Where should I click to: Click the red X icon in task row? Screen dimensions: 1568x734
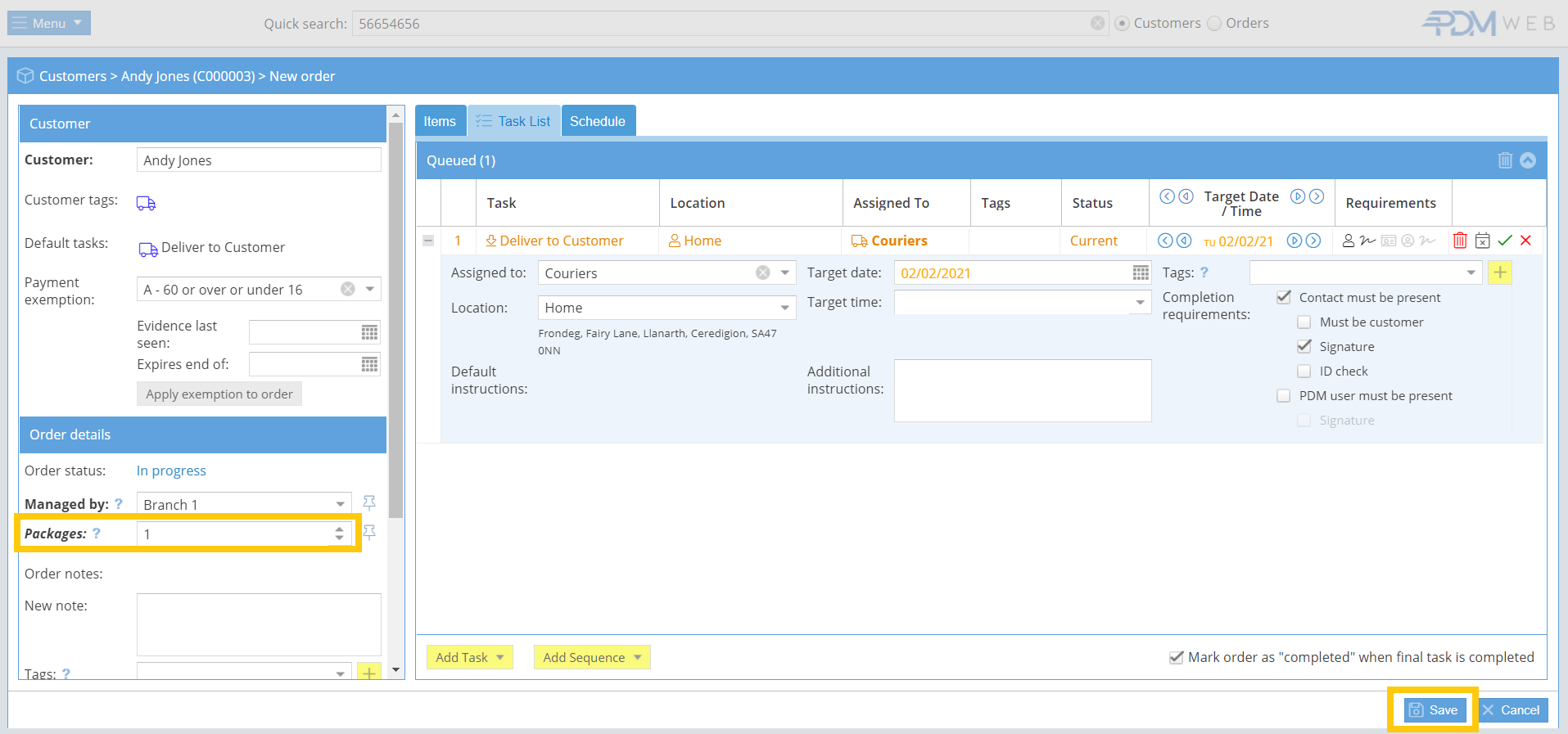[x=1525, y=241]
